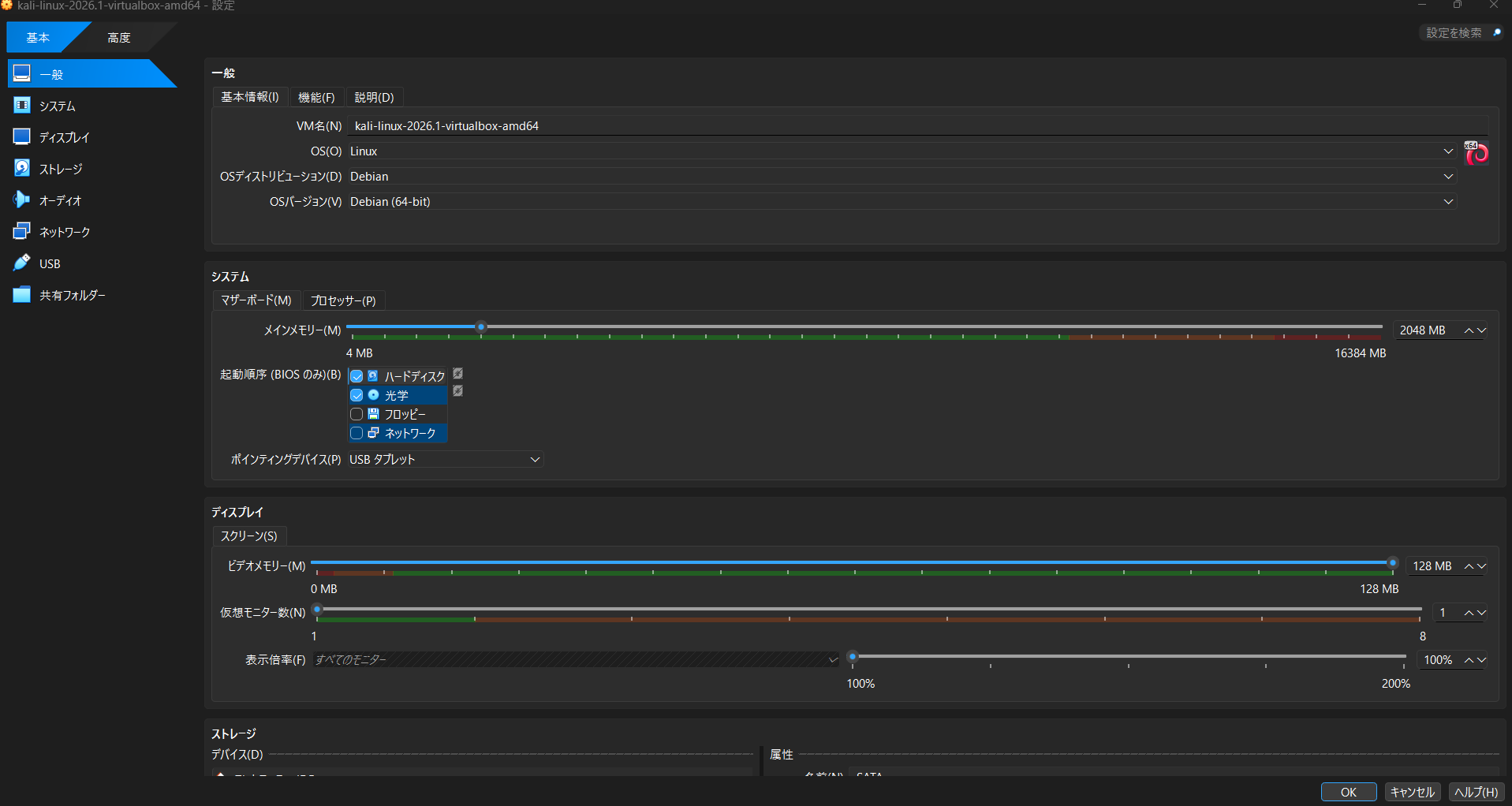Select the 説明(D) tab
1512x806 pixels.
tap(374, 97)
